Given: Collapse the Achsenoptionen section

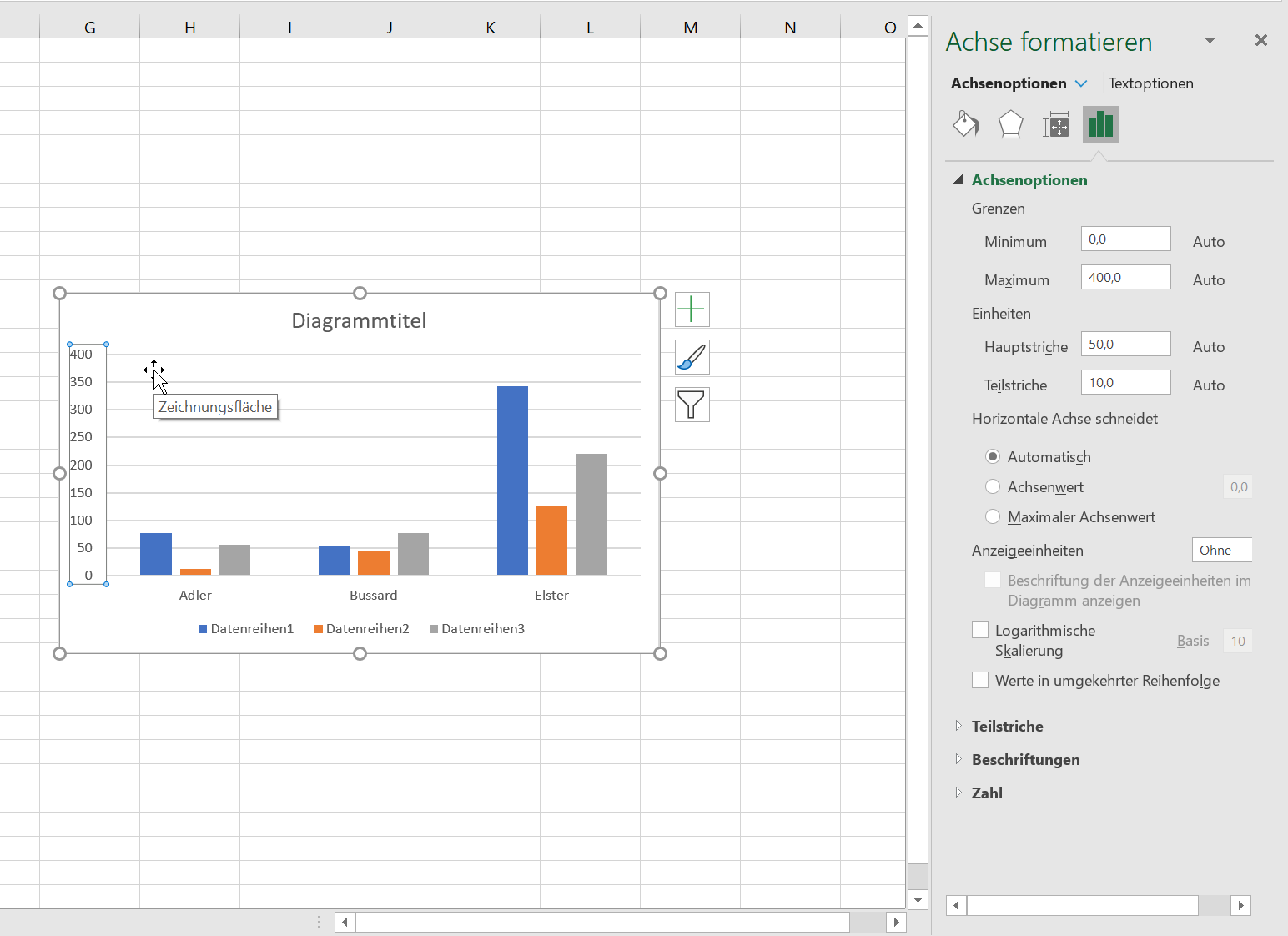Looking at the screenshot, I should tap(958, 179).
